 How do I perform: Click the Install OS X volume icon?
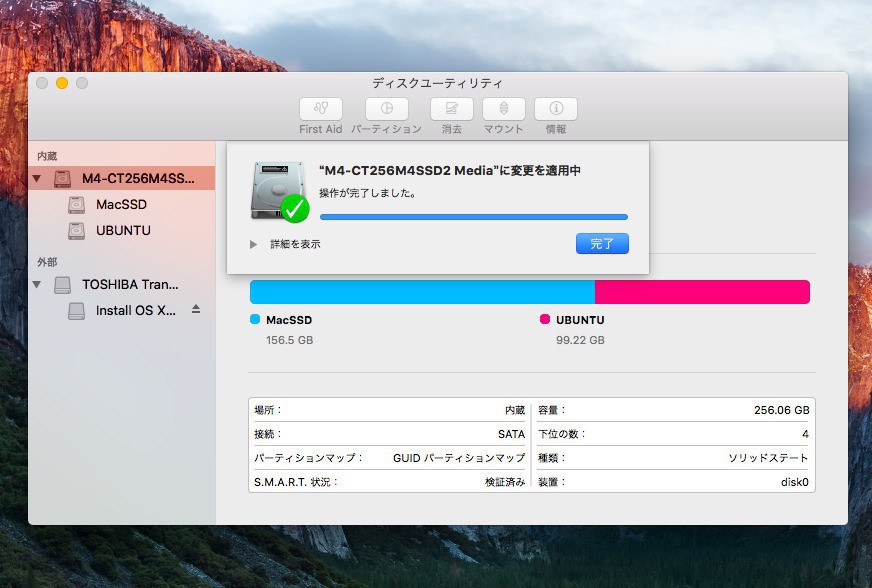point(76,311)
